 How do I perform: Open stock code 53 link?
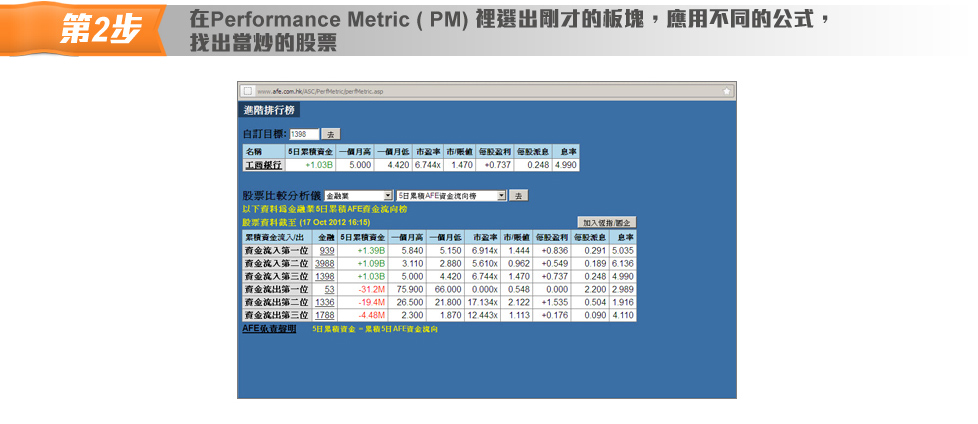tap(329, 289)
